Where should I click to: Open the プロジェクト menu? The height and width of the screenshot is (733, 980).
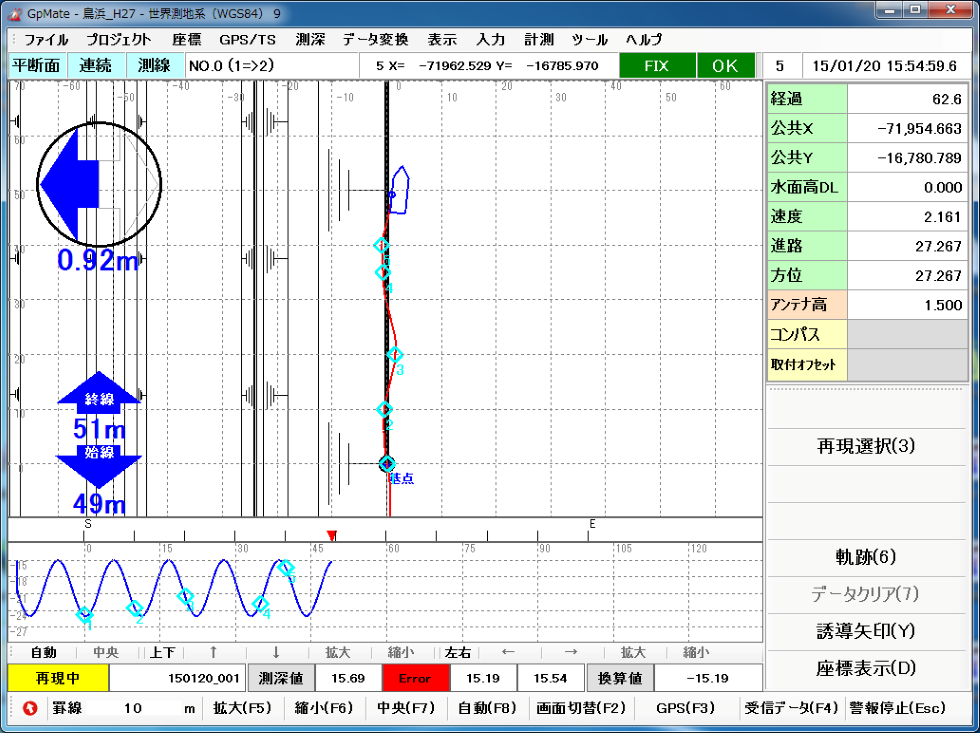(x=119, y=40)
